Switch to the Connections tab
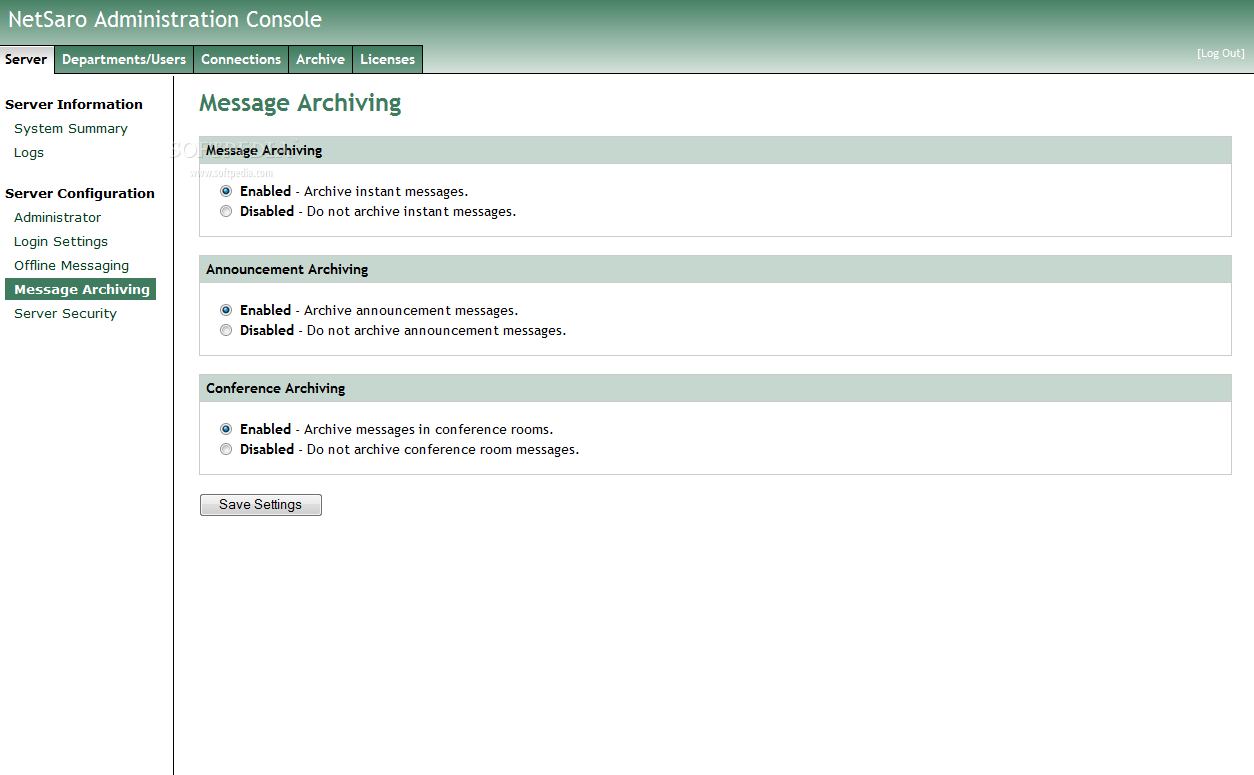 point(241,59)
